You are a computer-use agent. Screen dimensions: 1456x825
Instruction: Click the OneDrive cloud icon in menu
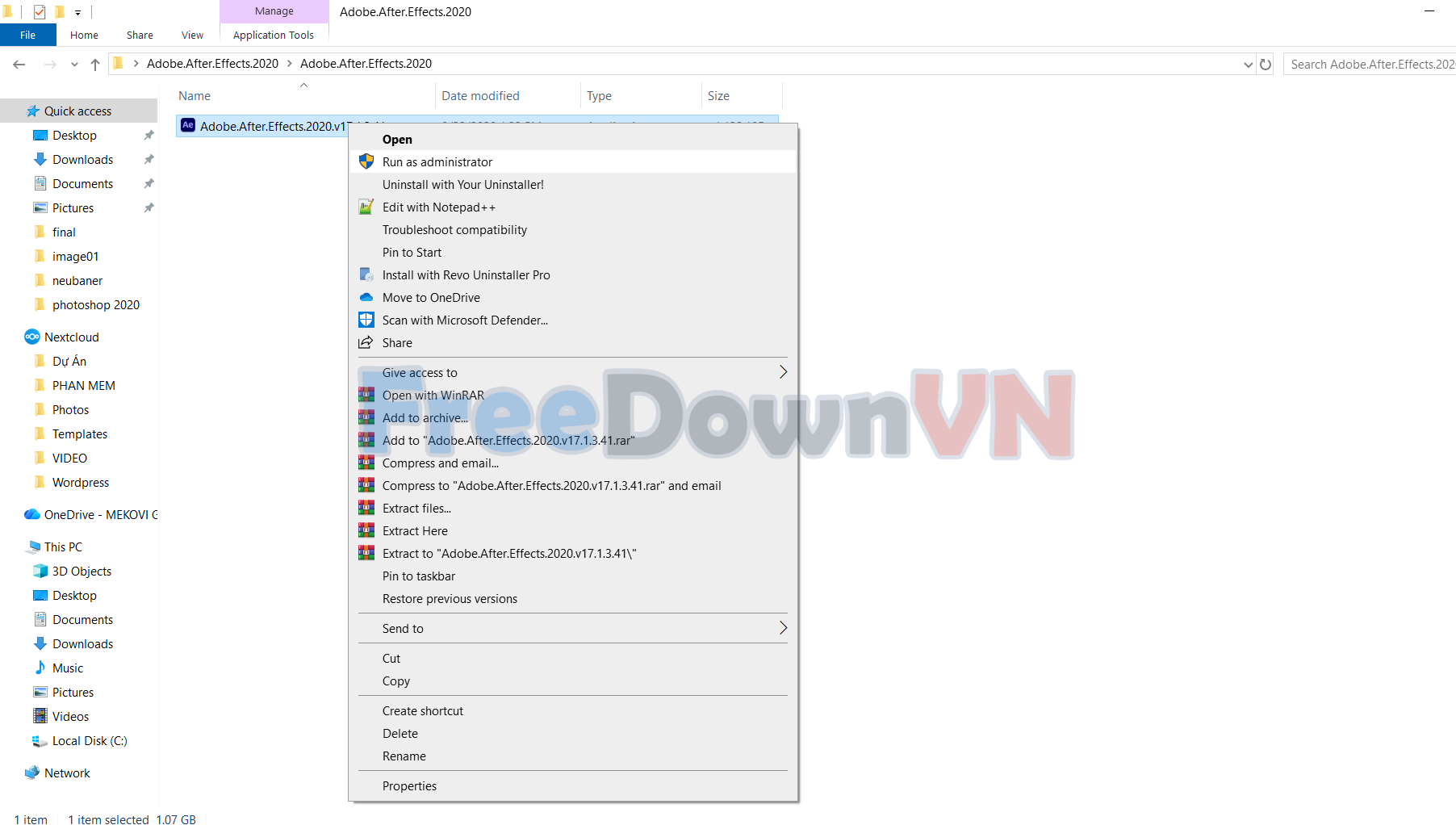coord(366,298)
